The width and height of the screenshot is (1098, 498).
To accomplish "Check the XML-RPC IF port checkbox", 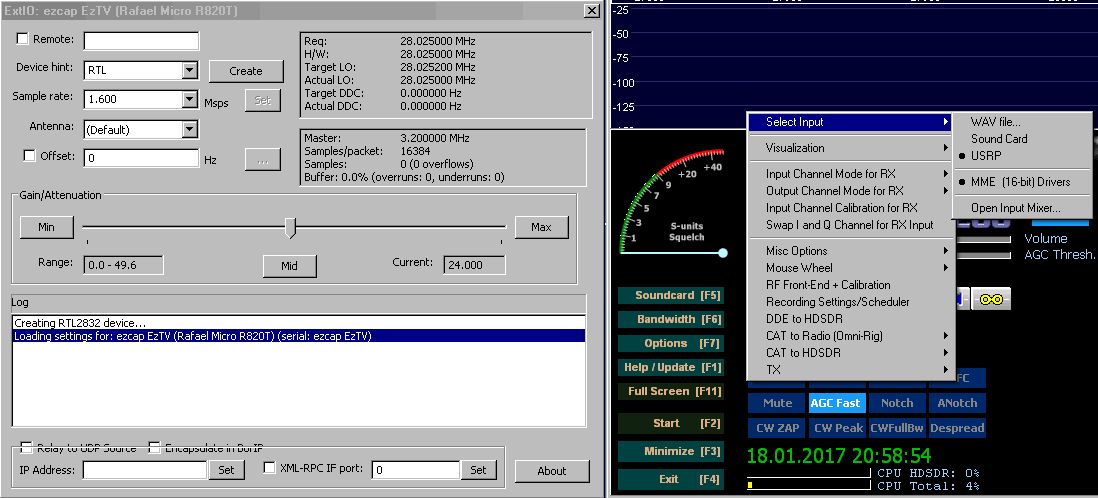I will (269, 468).
